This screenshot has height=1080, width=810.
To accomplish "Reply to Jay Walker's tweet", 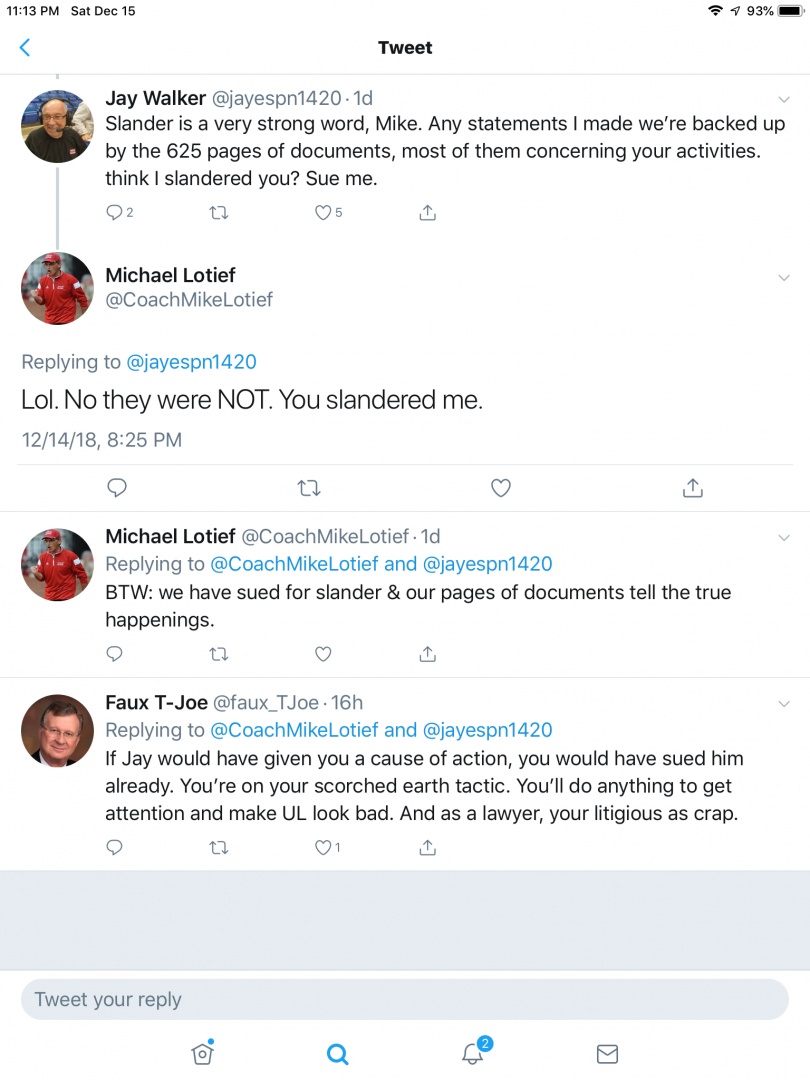I will click(115, 212).
